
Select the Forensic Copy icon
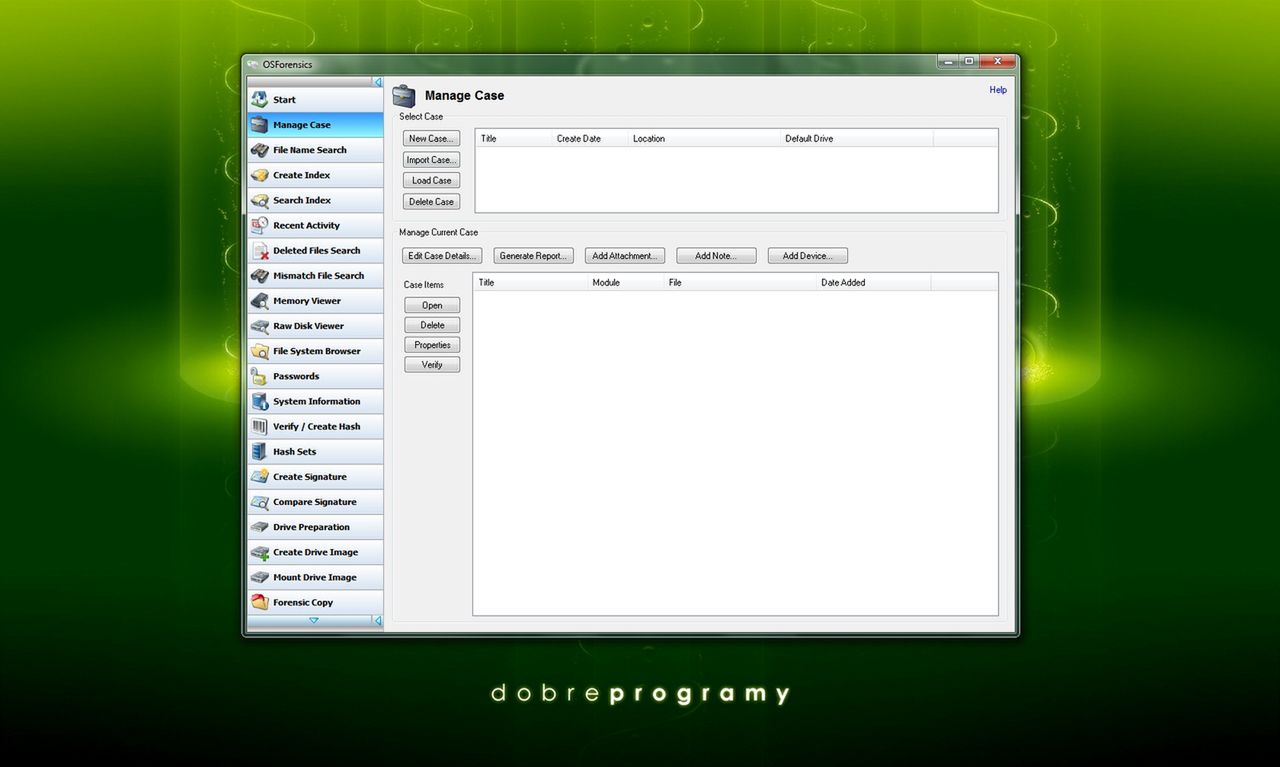(259, 602)
